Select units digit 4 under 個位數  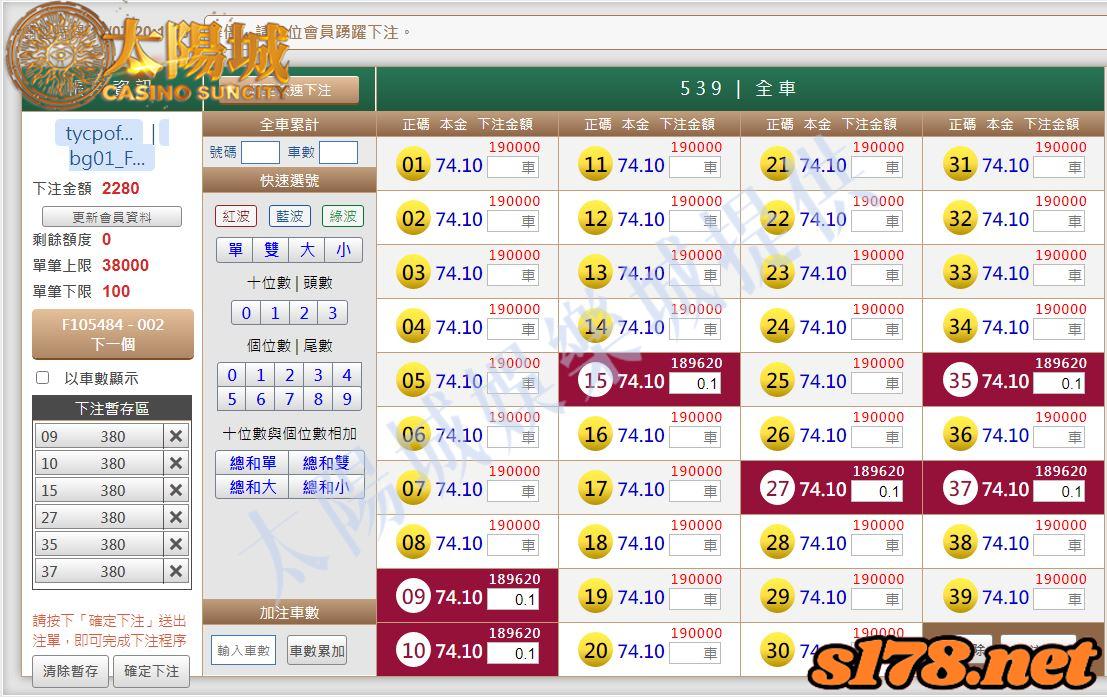coord(347,375)
